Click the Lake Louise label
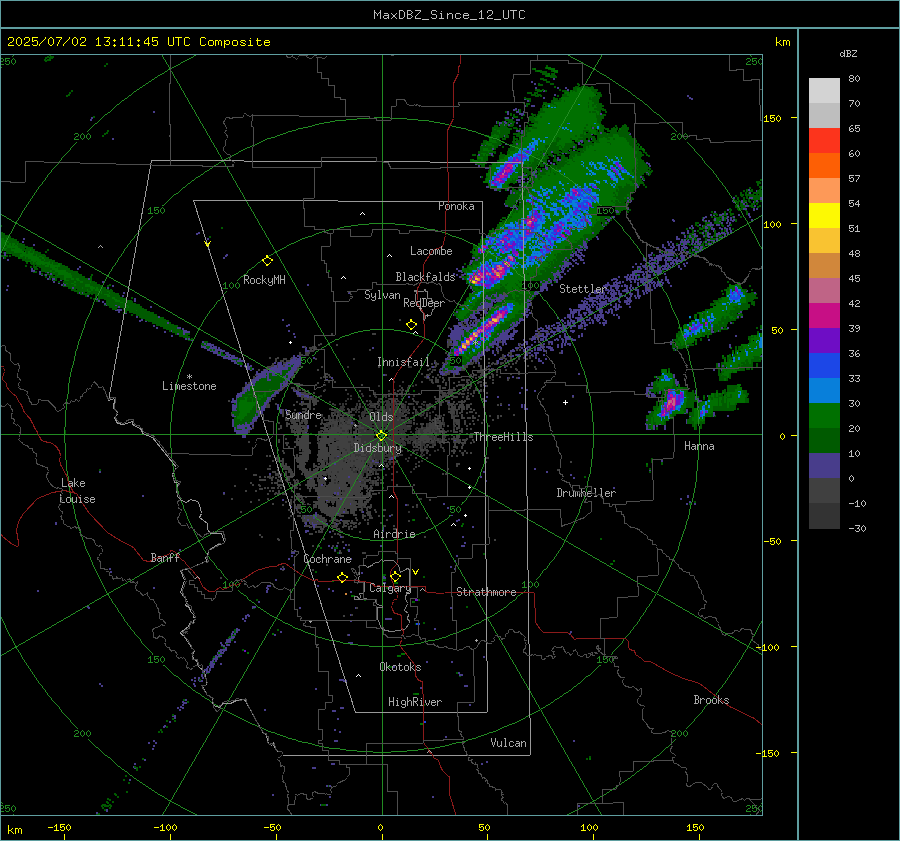 pyautogui.click(x=77, y=491)
